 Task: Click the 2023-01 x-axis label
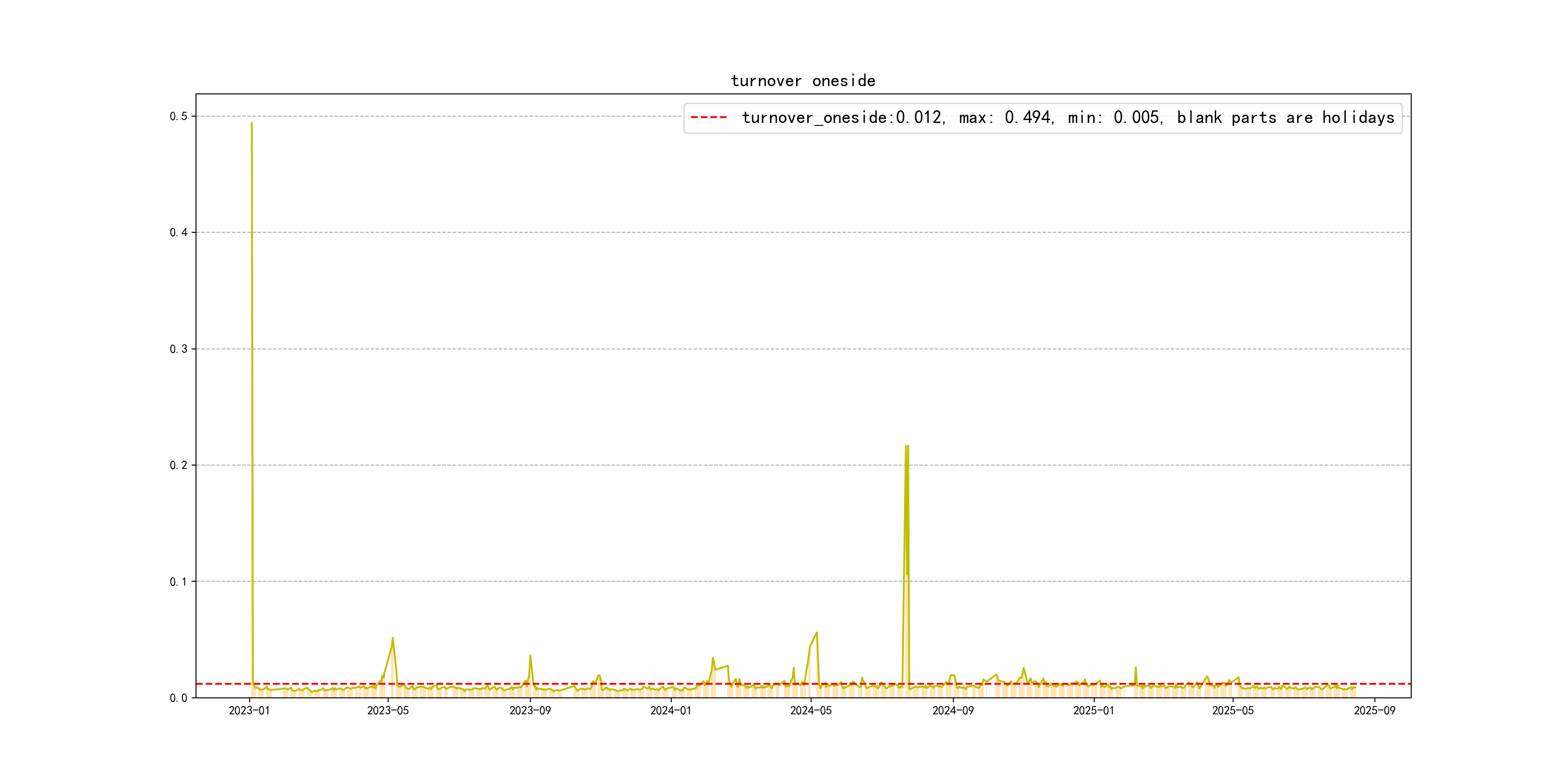pos(249,711)
